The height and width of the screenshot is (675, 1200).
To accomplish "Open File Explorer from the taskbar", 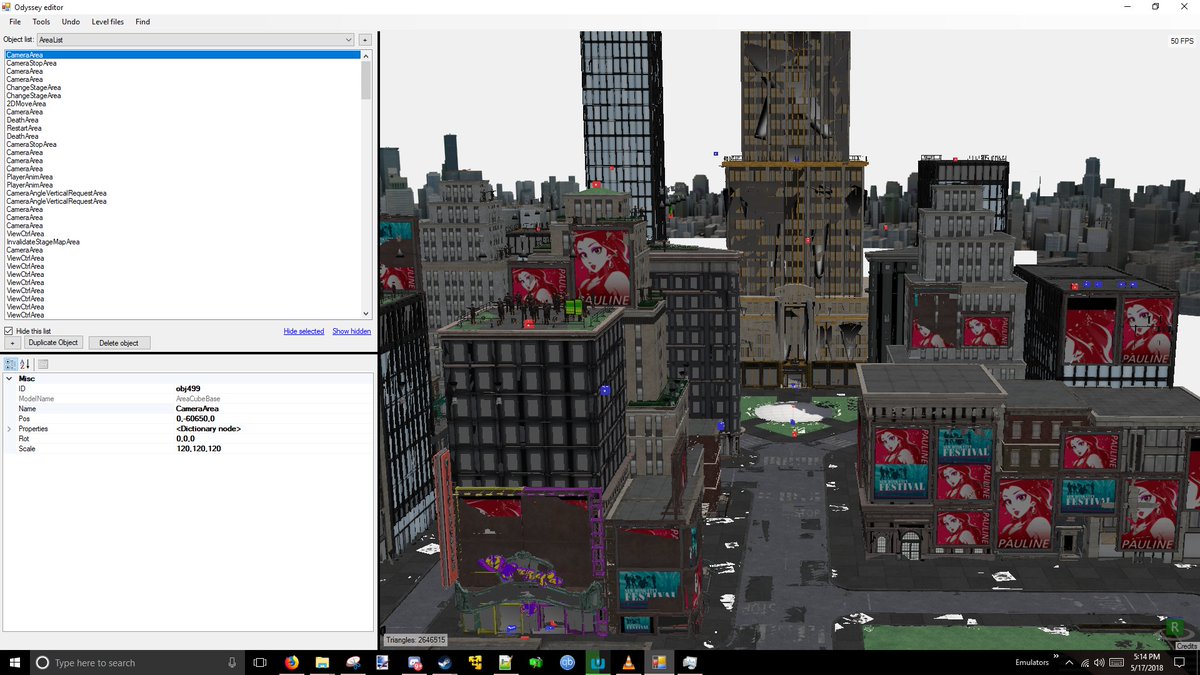I will [x=323, y=662].
